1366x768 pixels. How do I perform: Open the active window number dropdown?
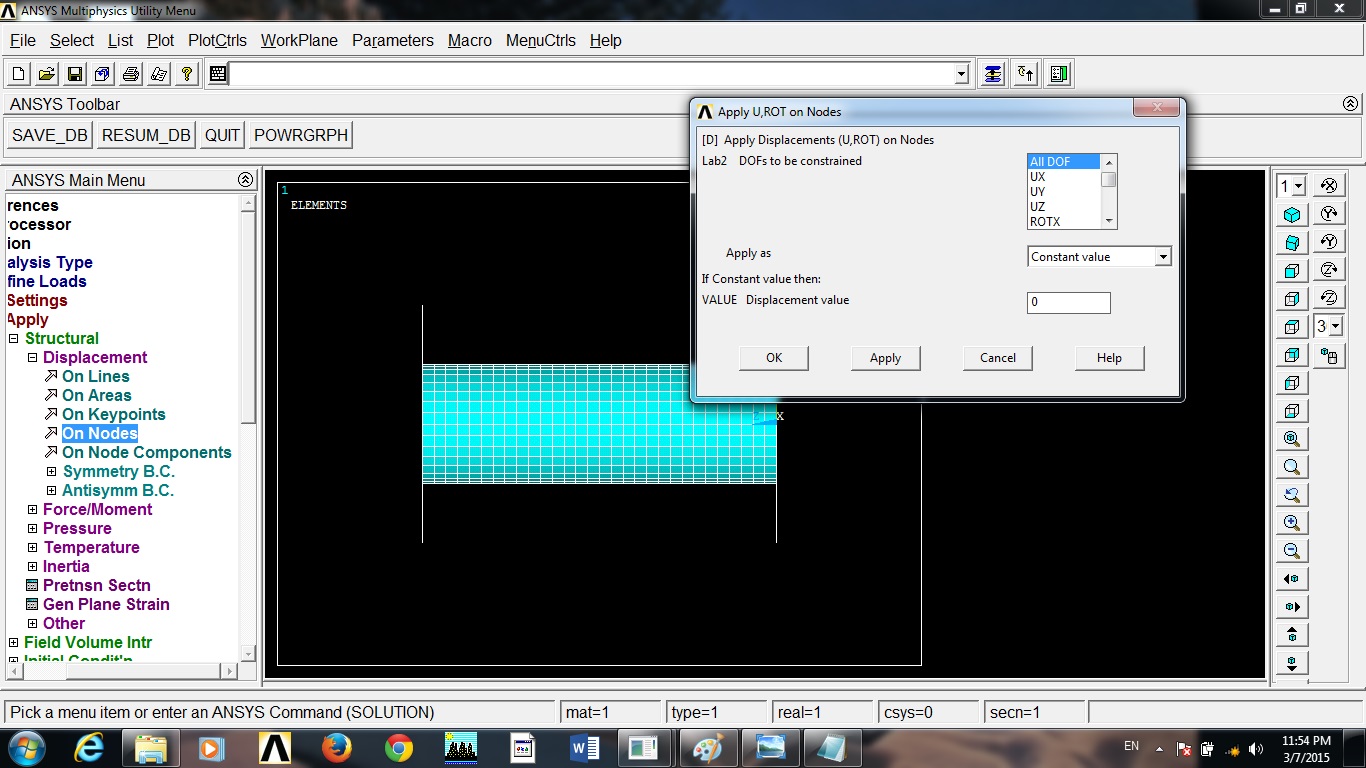coord(1298,186)
